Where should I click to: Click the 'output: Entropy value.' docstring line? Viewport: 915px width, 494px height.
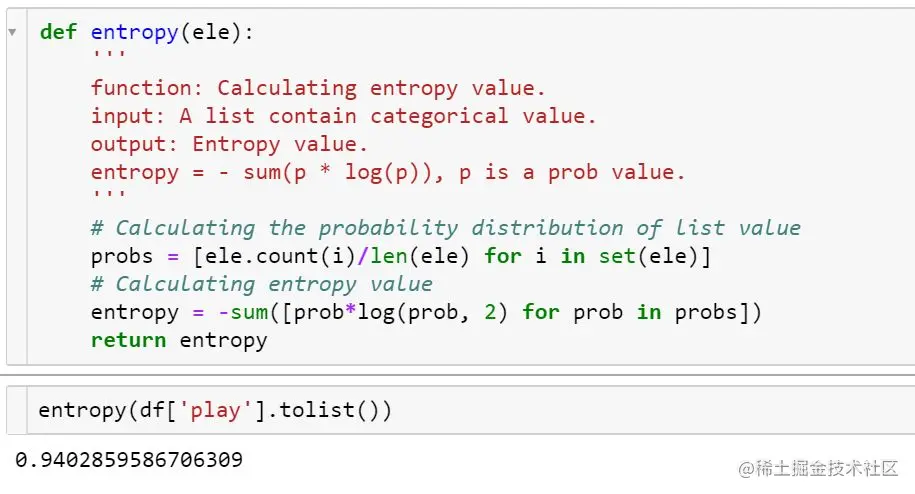[229, 144]
